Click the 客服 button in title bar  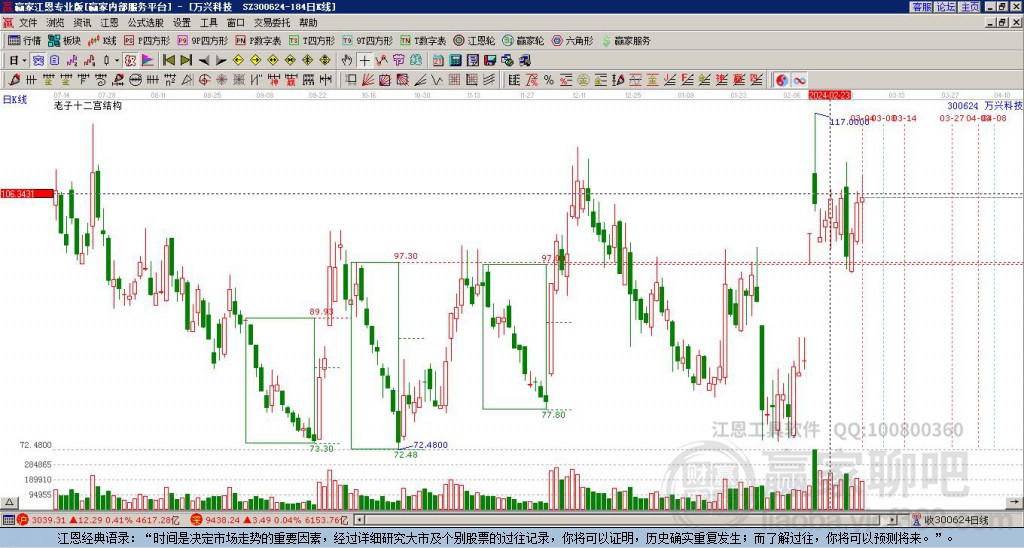pyautogui.click(x=922, y=7)
